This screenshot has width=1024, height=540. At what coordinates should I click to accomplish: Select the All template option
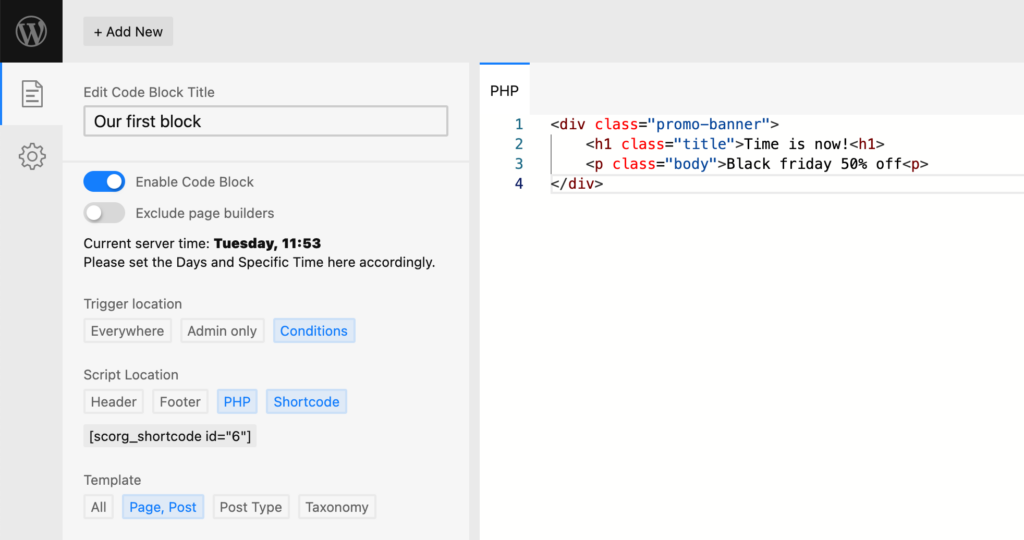99,507
